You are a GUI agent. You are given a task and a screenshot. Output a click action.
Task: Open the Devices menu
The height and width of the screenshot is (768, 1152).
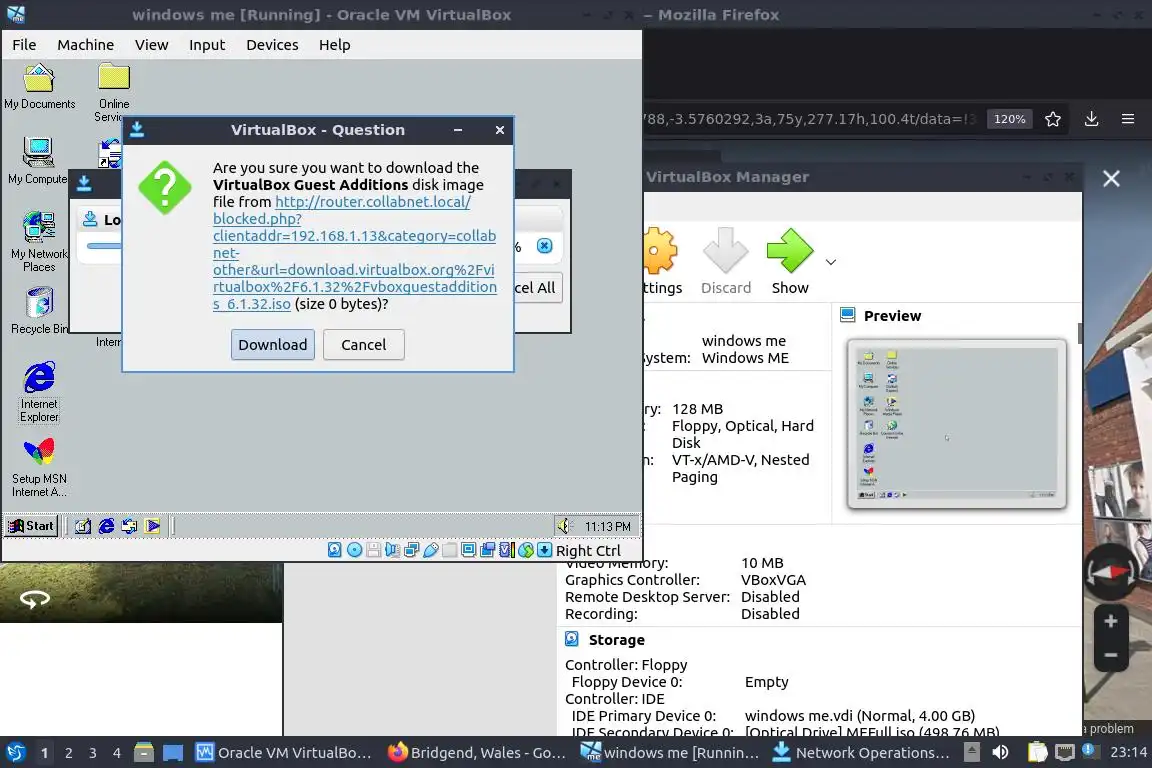coord(272,45)
